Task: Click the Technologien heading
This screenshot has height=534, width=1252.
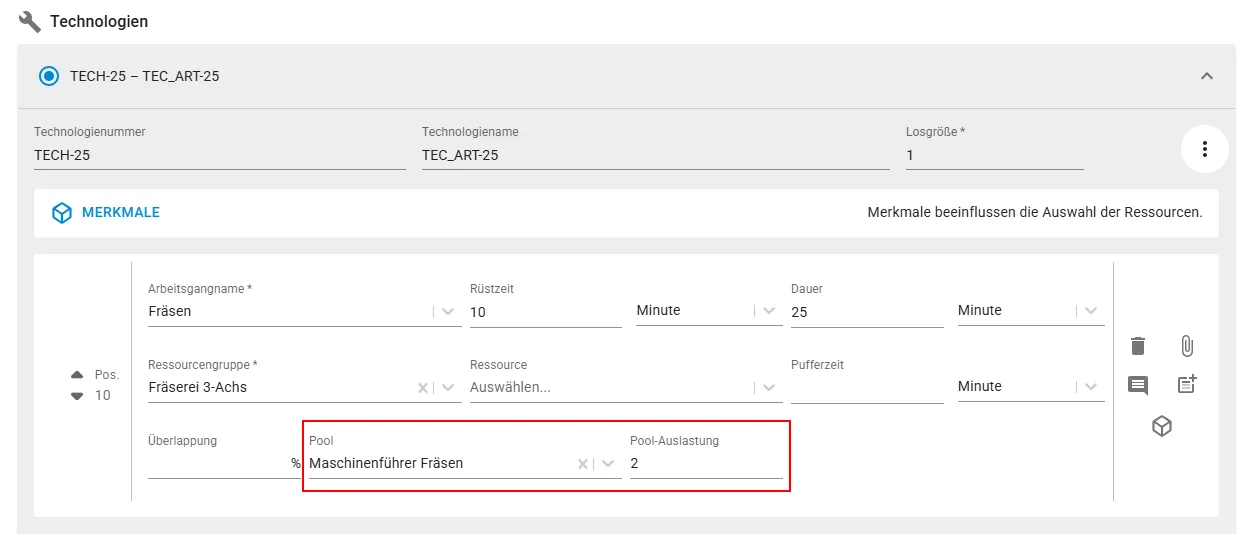Action: coord(99,21)
